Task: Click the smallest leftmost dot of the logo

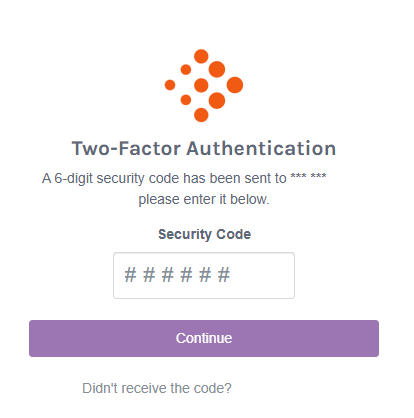Action: click(170, 85)
